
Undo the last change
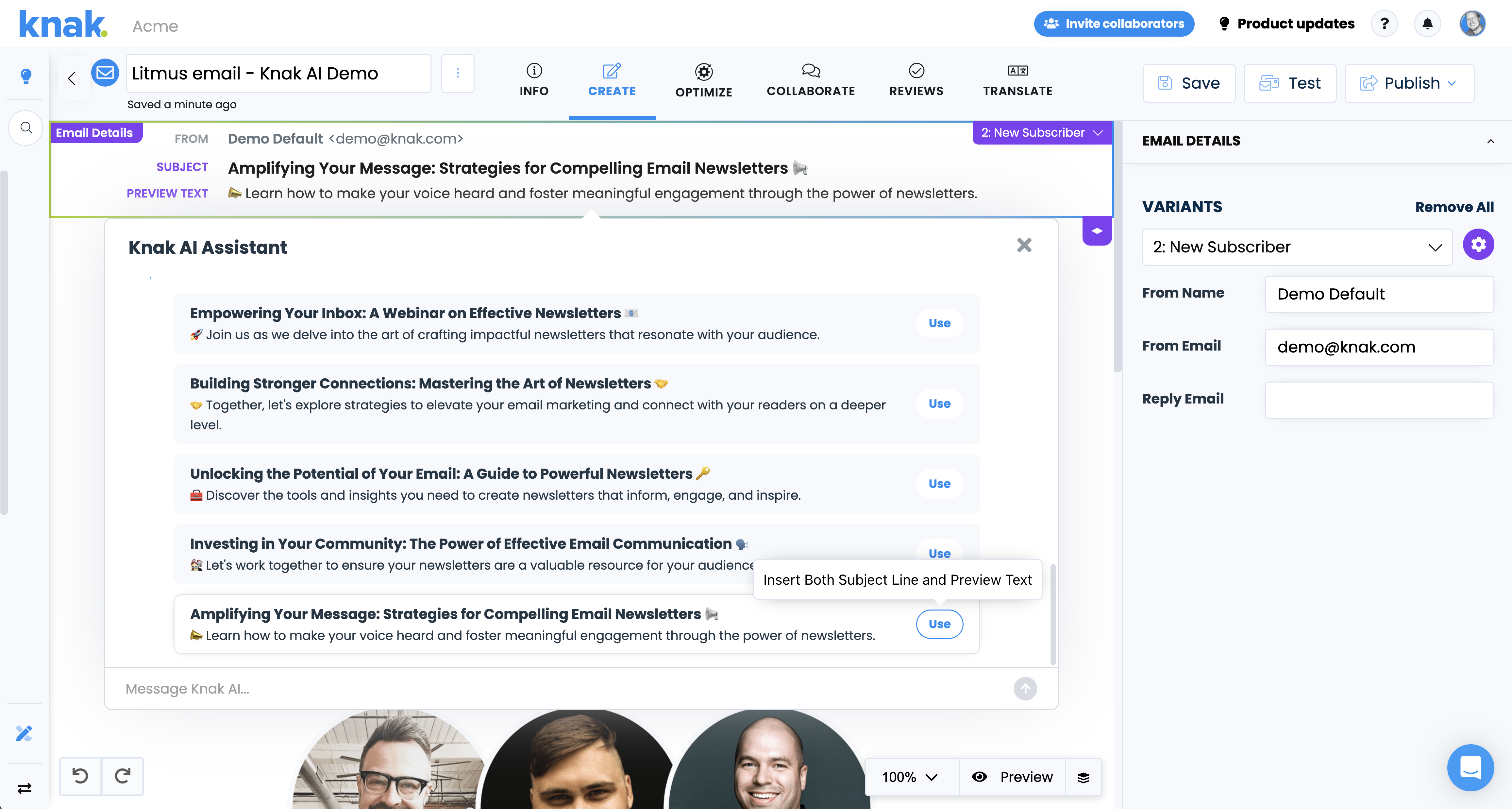pyautogui.click(x=80, y=776)
